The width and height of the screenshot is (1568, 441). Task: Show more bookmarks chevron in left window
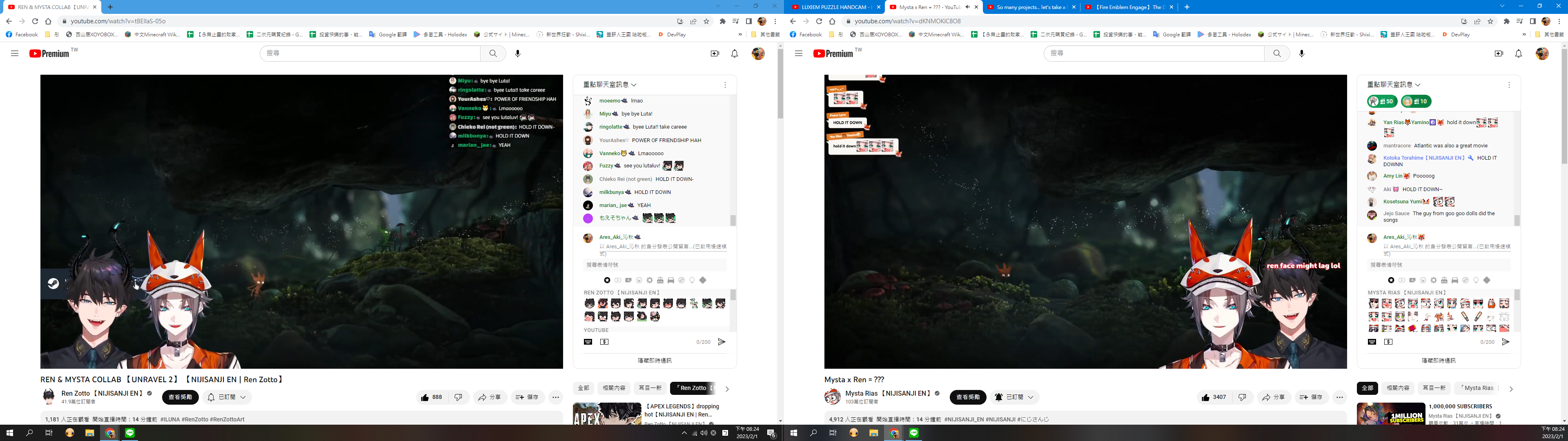(x=740, y=35)
